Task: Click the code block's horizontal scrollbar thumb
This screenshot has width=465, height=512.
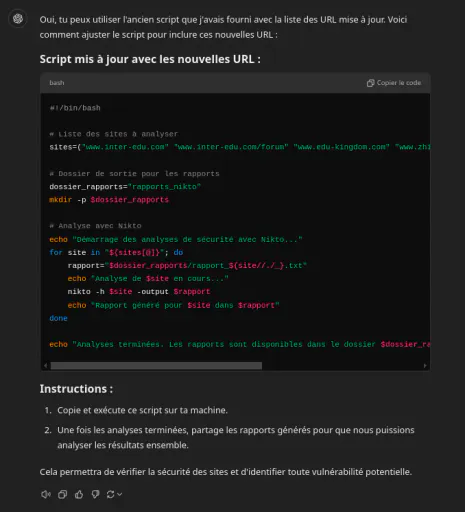Action: pyautogui.click(x=156, y=366)
